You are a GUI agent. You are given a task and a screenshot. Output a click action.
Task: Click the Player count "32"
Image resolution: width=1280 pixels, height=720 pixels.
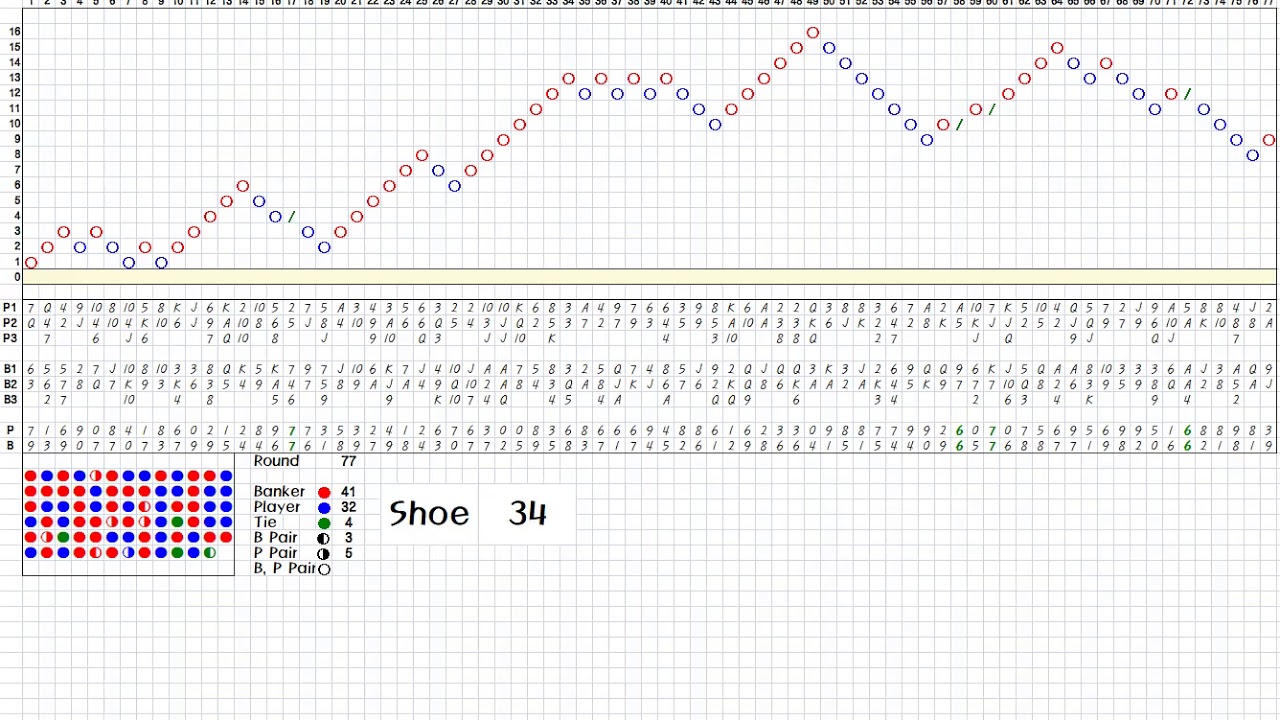[348, 507]
